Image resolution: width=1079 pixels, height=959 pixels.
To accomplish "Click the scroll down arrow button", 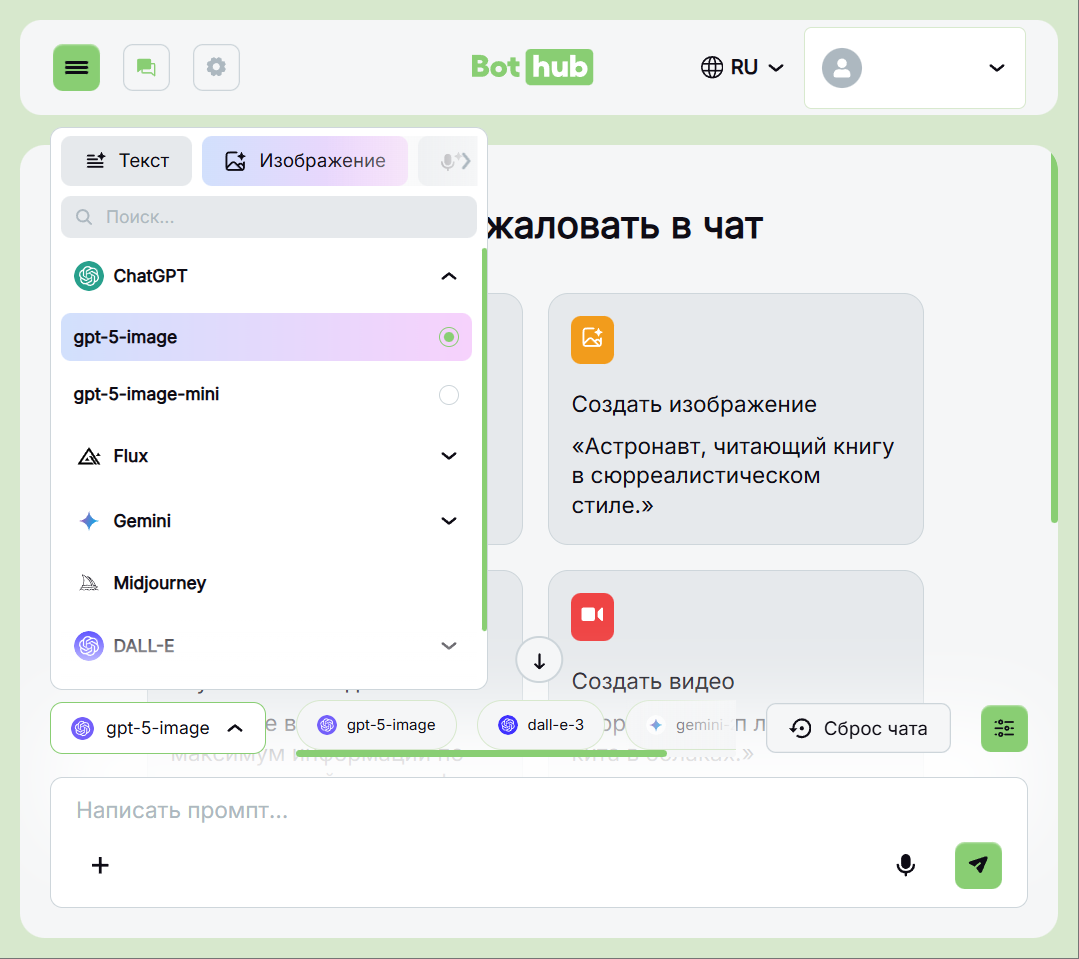I will pyautogui.click(x=539, y=661).
